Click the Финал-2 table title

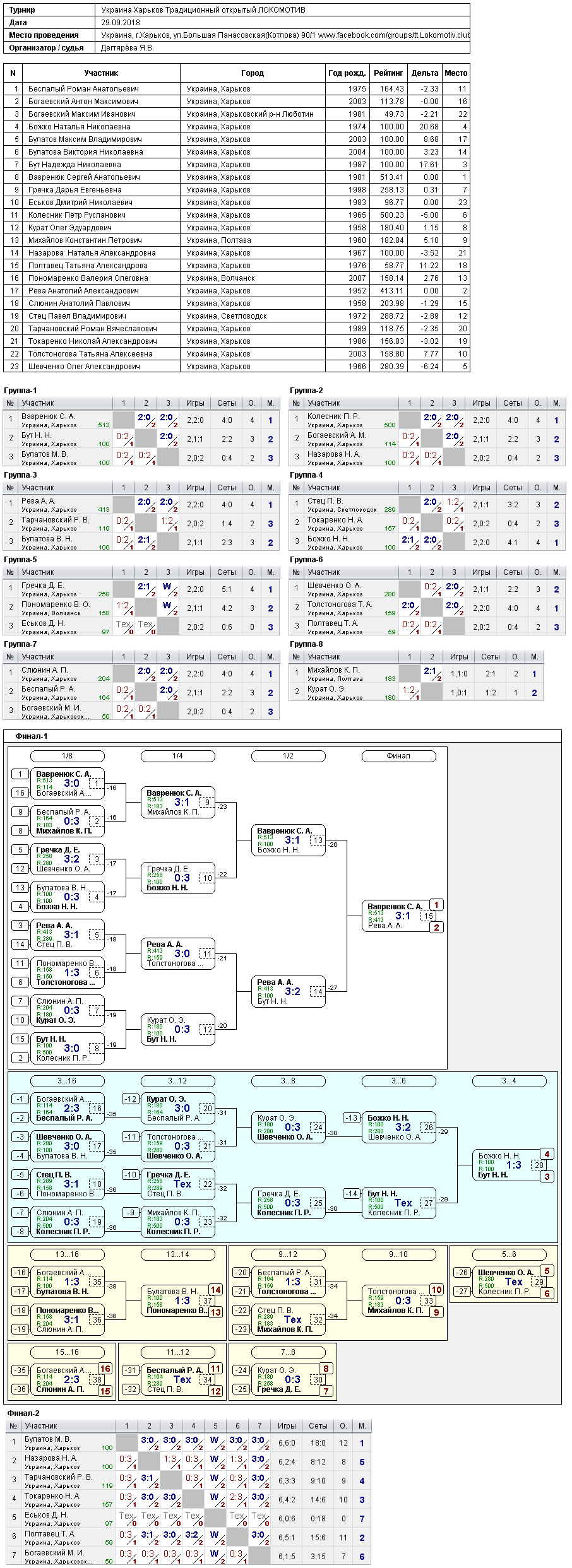point(23,1413)
